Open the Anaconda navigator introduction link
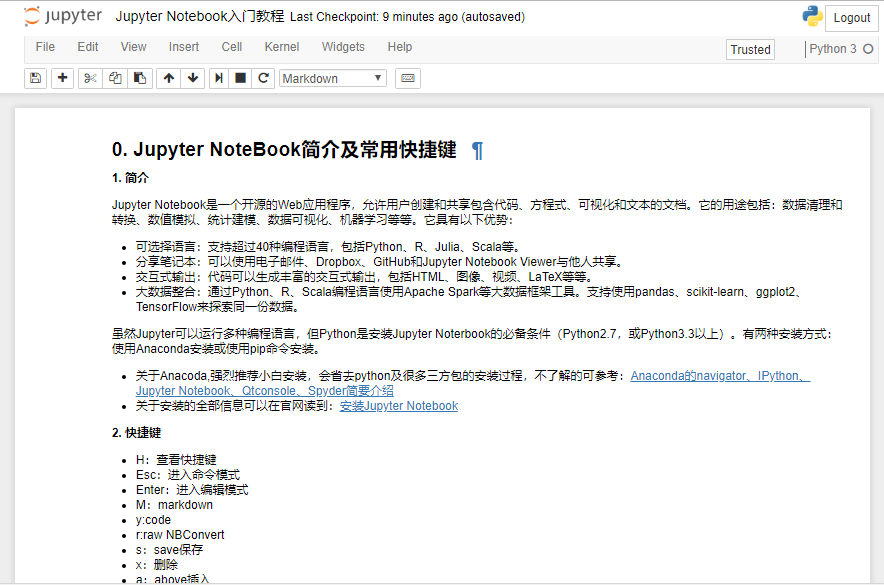The height and width of the screenshot is (585, 884). pyautogui.click(x=720, y=376)
